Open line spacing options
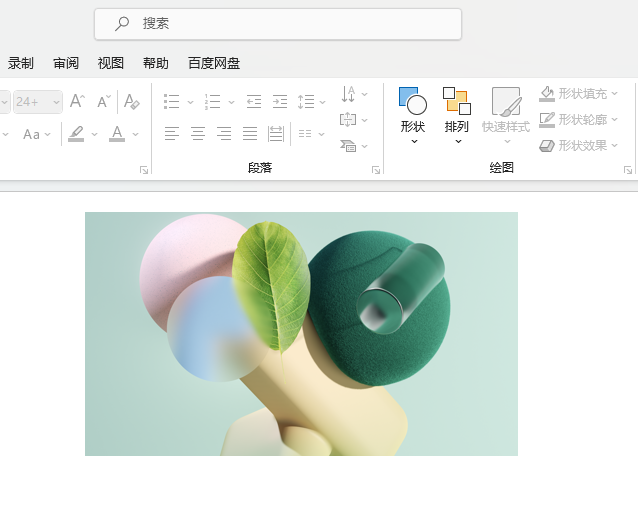The image size is (638, 511). pos(311,102)
